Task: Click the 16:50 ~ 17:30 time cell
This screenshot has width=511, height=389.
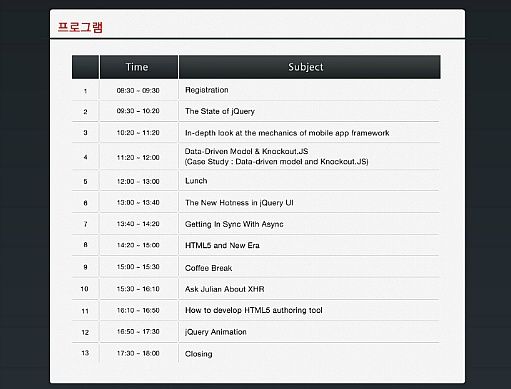Action: tap(138, 332)
